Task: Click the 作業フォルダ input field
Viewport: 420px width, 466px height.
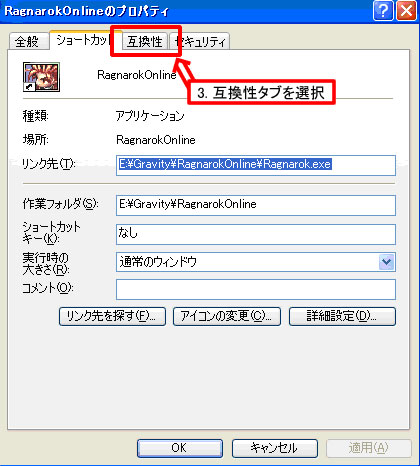Action: click(x=256, y=205)
